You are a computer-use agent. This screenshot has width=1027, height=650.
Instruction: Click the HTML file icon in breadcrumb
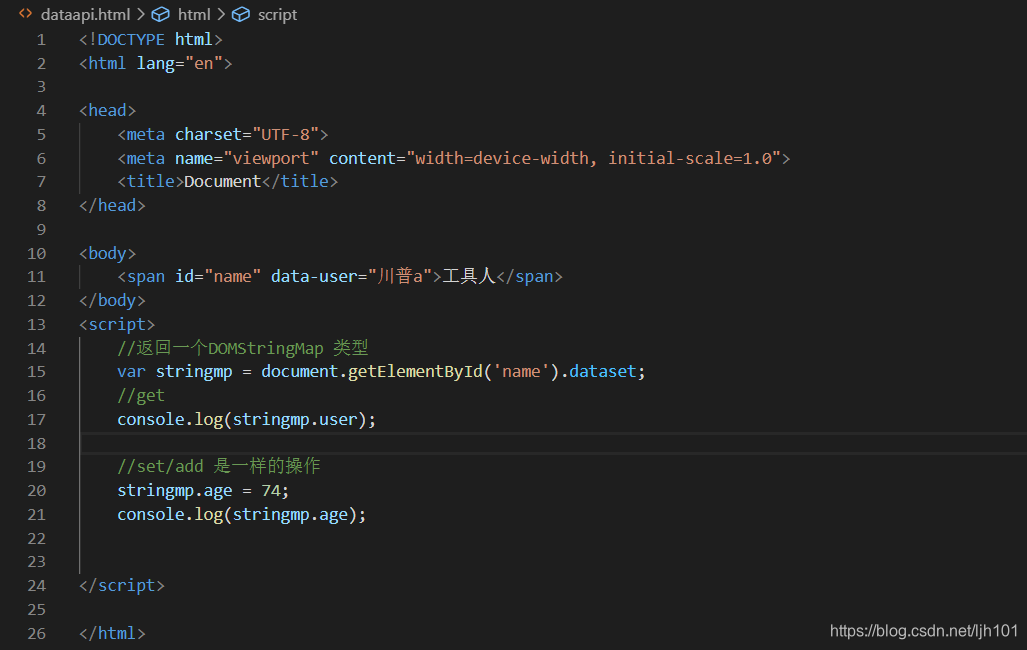[26, 14]
